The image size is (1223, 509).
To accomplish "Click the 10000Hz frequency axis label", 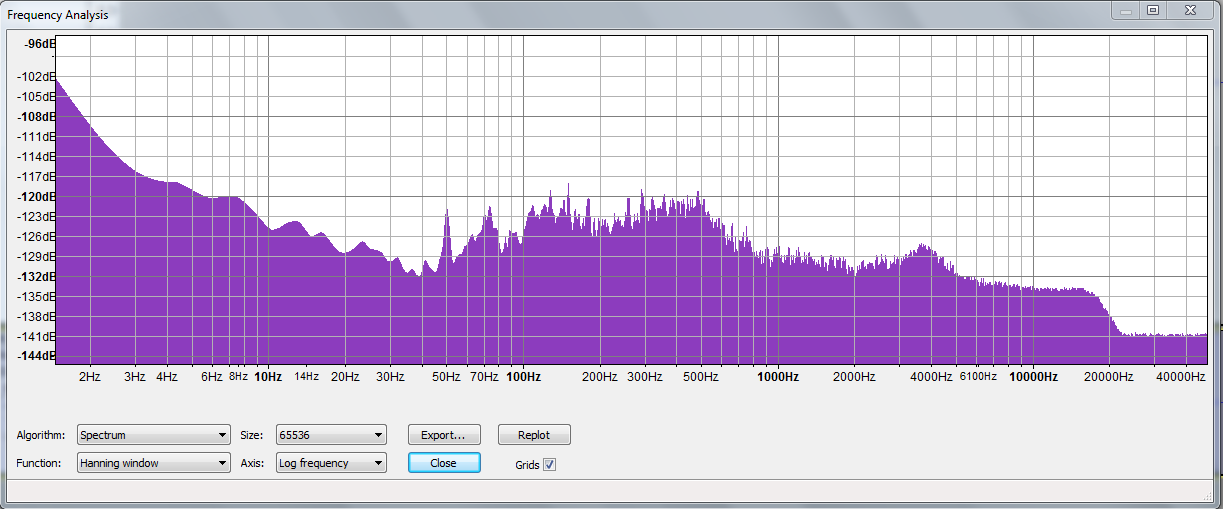I will coord(1033,377).
